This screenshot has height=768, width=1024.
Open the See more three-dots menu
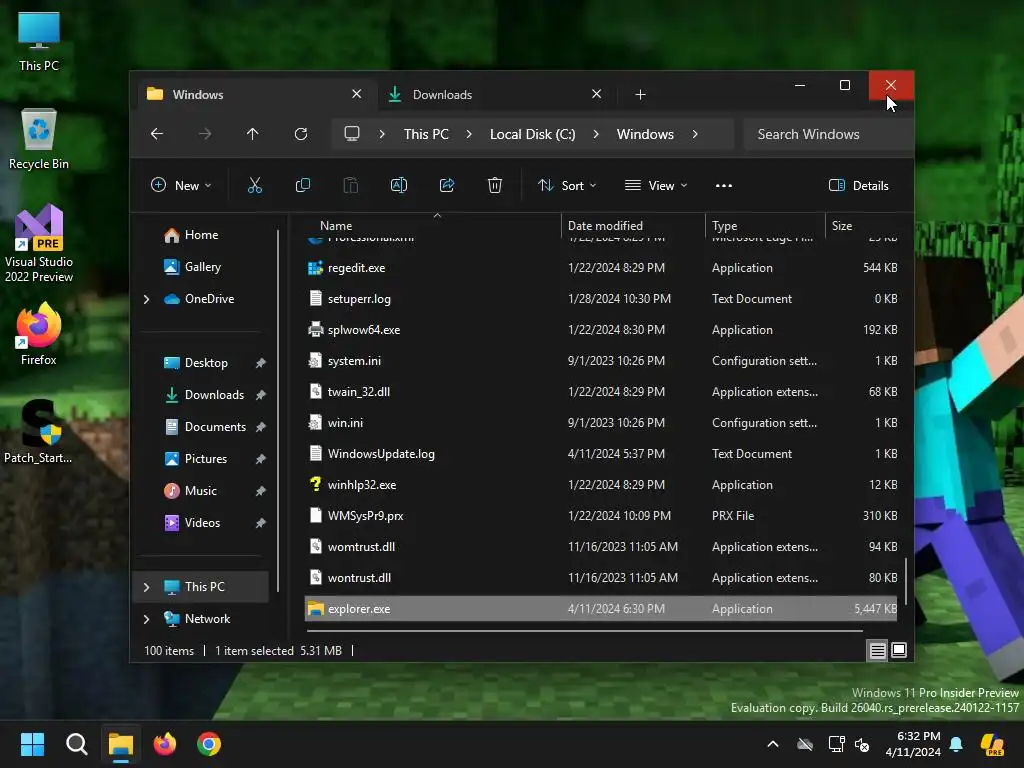724,185
